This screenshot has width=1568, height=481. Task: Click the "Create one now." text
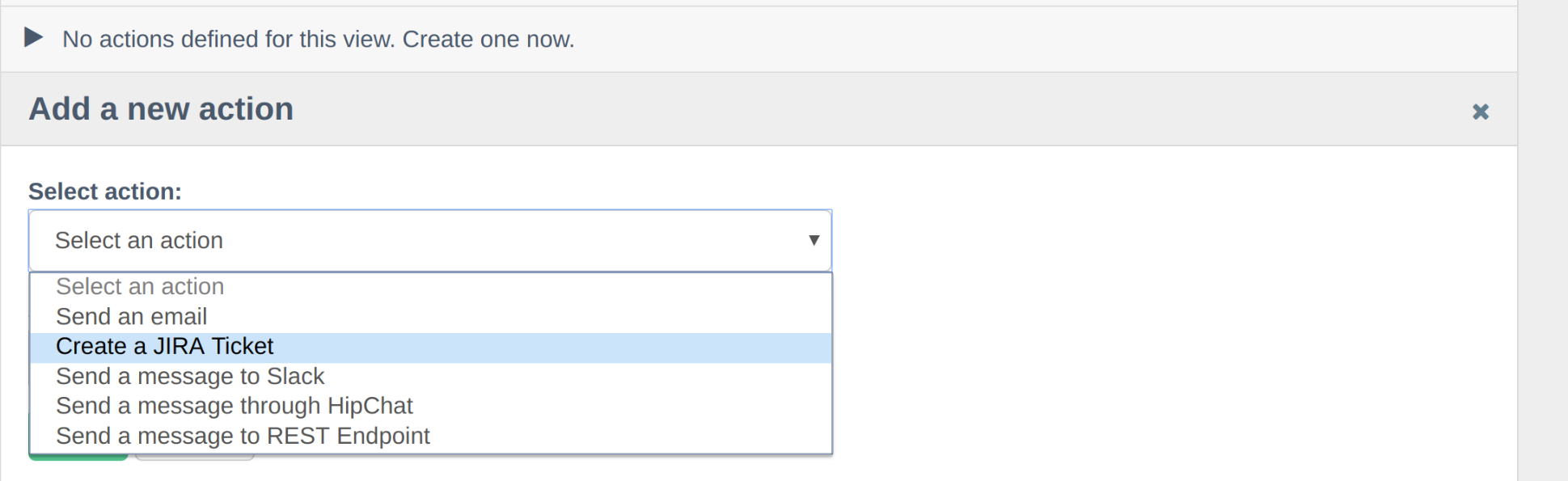488,40
